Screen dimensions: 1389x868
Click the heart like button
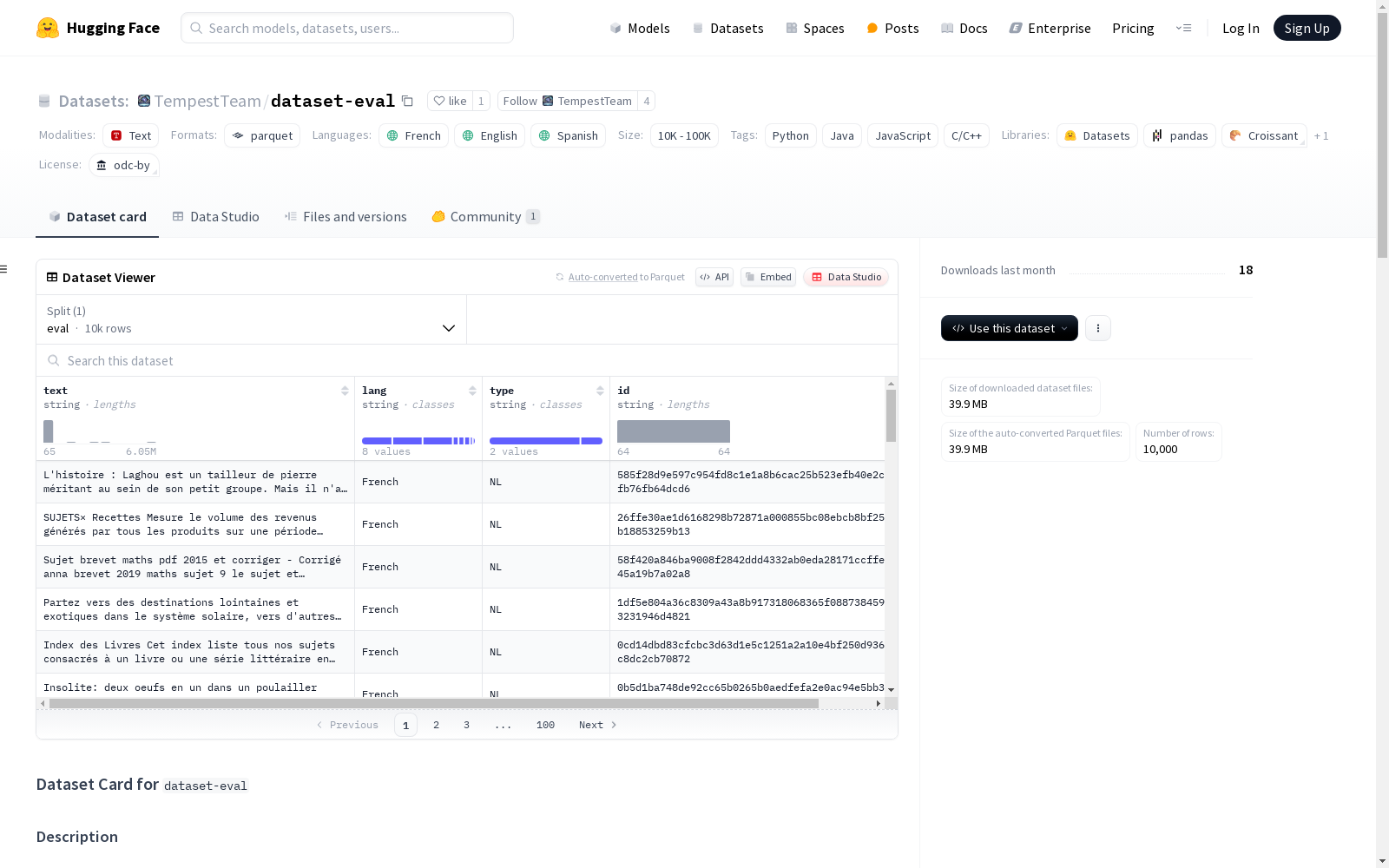(451, 101)
